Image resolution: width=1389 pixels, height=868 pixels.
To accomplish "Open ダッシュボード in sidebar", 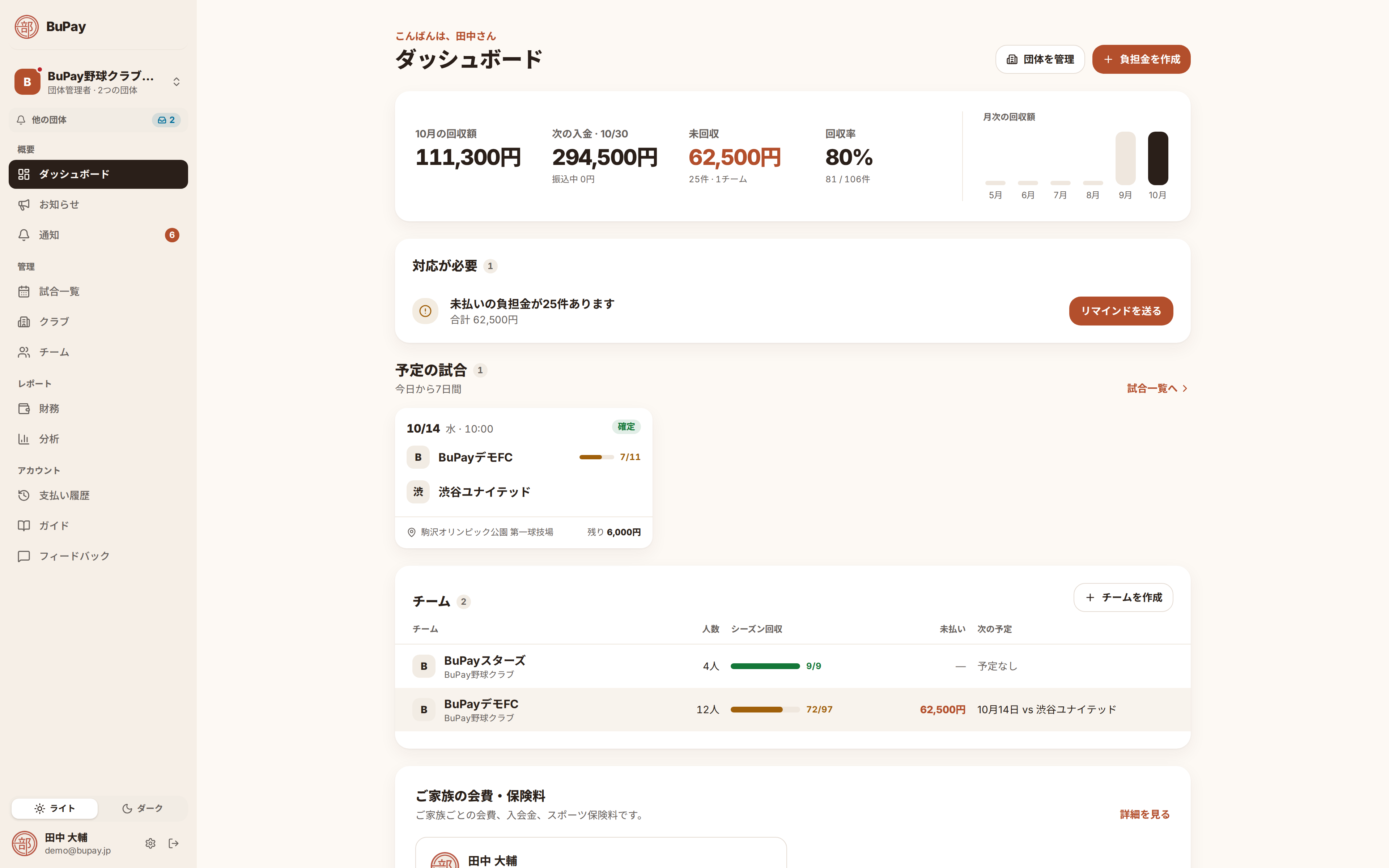I will click(98, 174).
